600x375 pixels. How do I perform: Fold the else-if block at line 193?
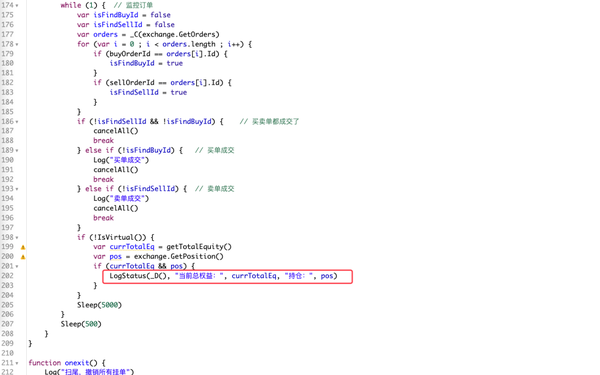[x=17, y=189]
